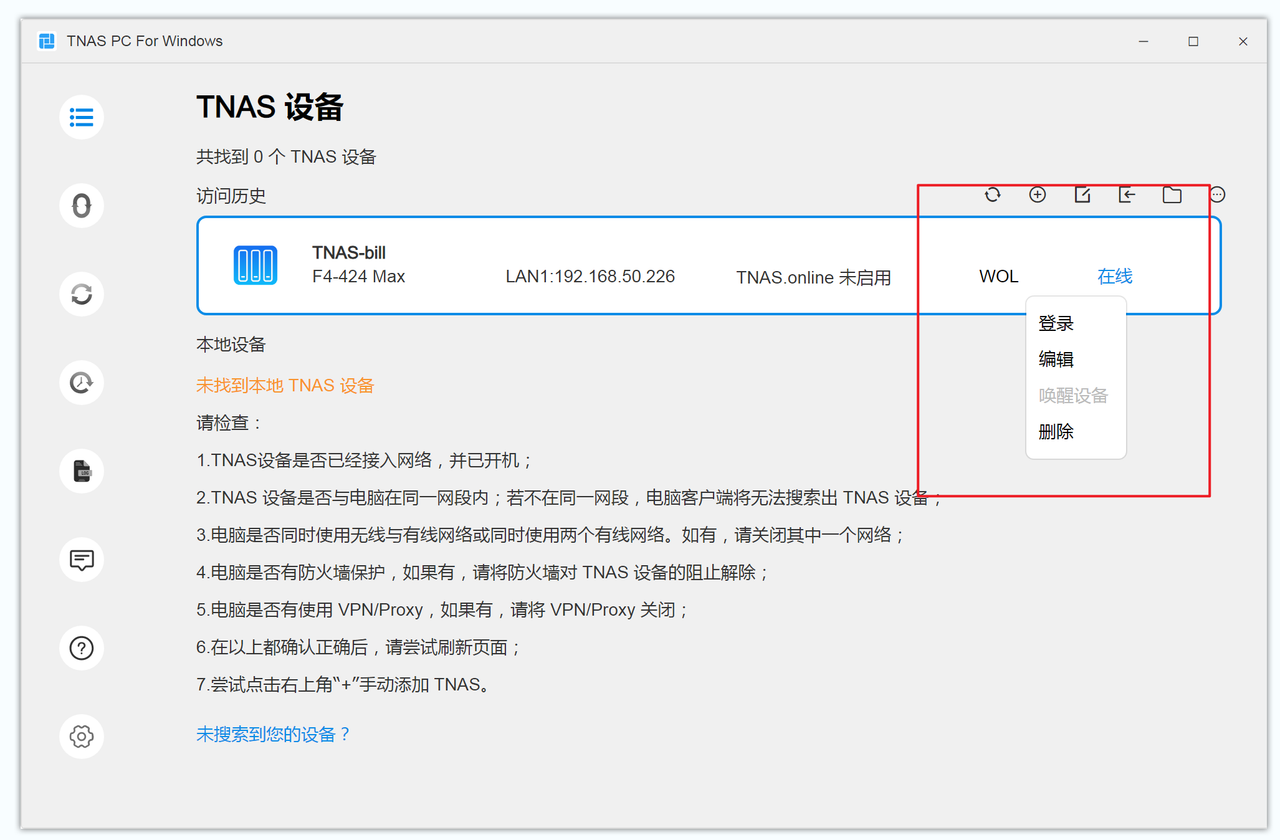The height and width of the screenshot is (840, 1280).
Task: Close the TNAS PC window
Action: pos(1243,41)
